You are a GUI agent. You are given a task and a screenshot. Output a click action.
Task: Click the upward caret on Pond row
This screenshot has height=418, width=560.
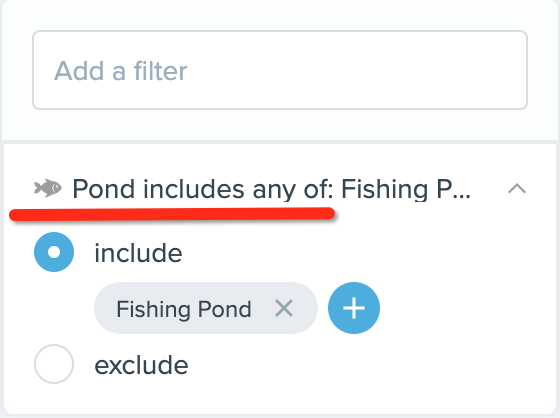point(517,188)
